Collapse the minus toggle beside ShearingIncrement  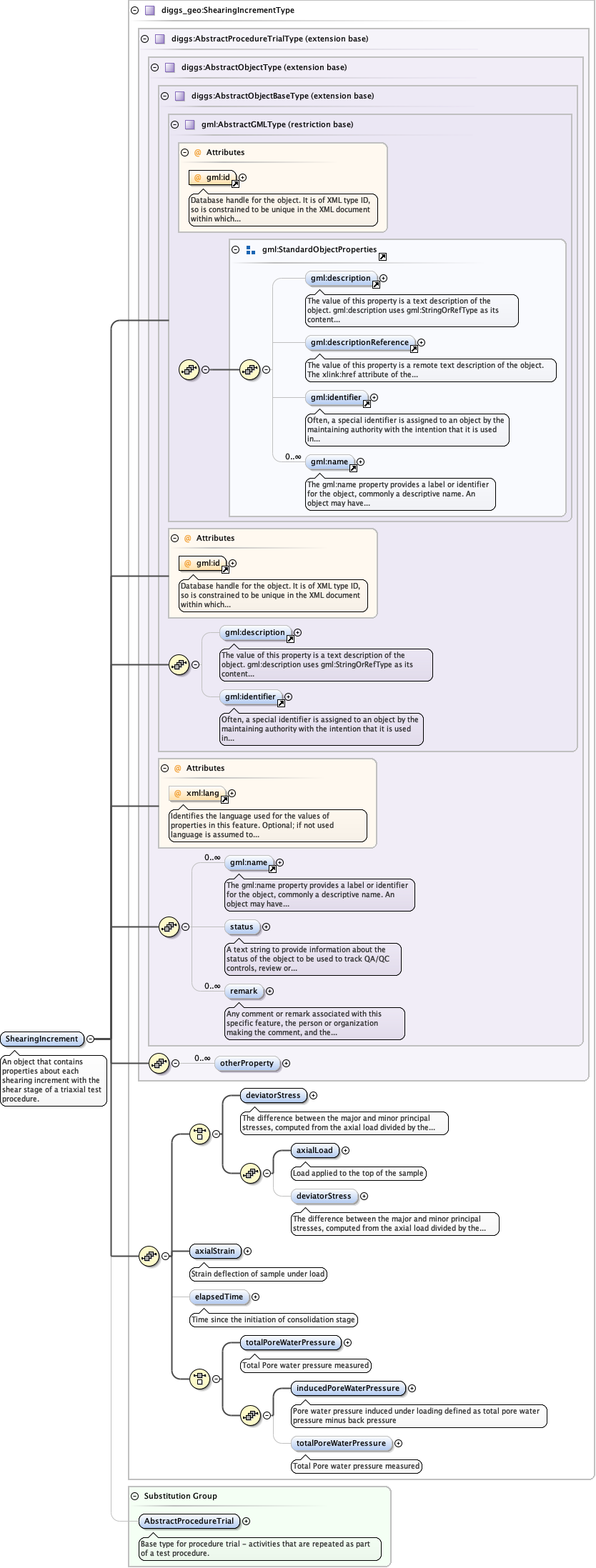90,1039
